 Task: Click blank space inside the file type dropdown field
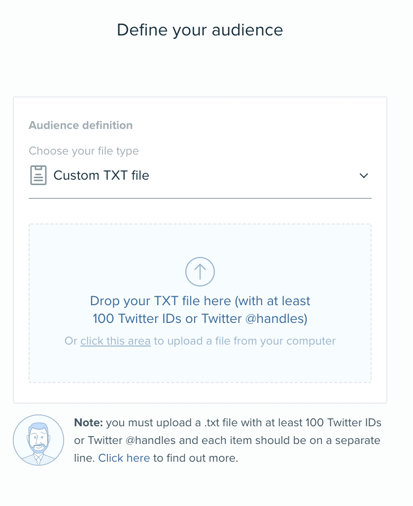point(253,175)
